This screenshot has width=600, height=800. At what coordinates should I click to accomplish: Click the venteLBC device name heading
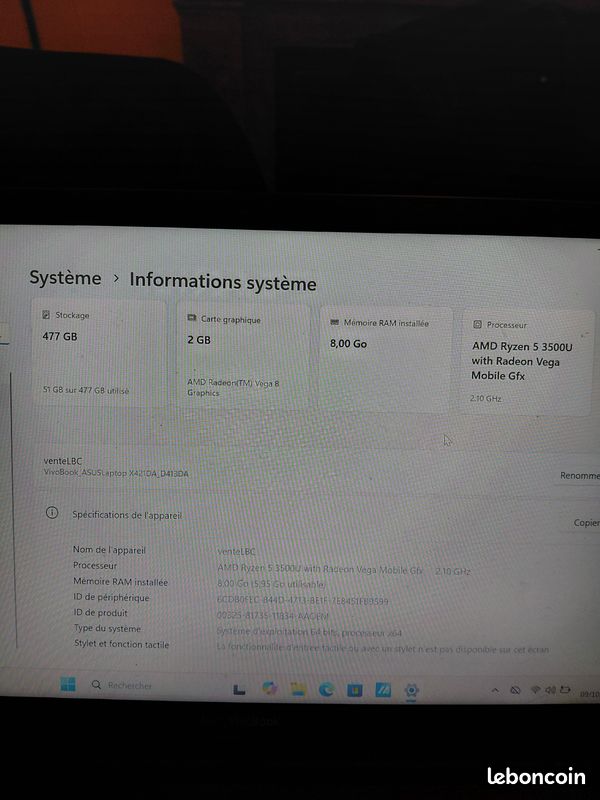pos(63,461)
